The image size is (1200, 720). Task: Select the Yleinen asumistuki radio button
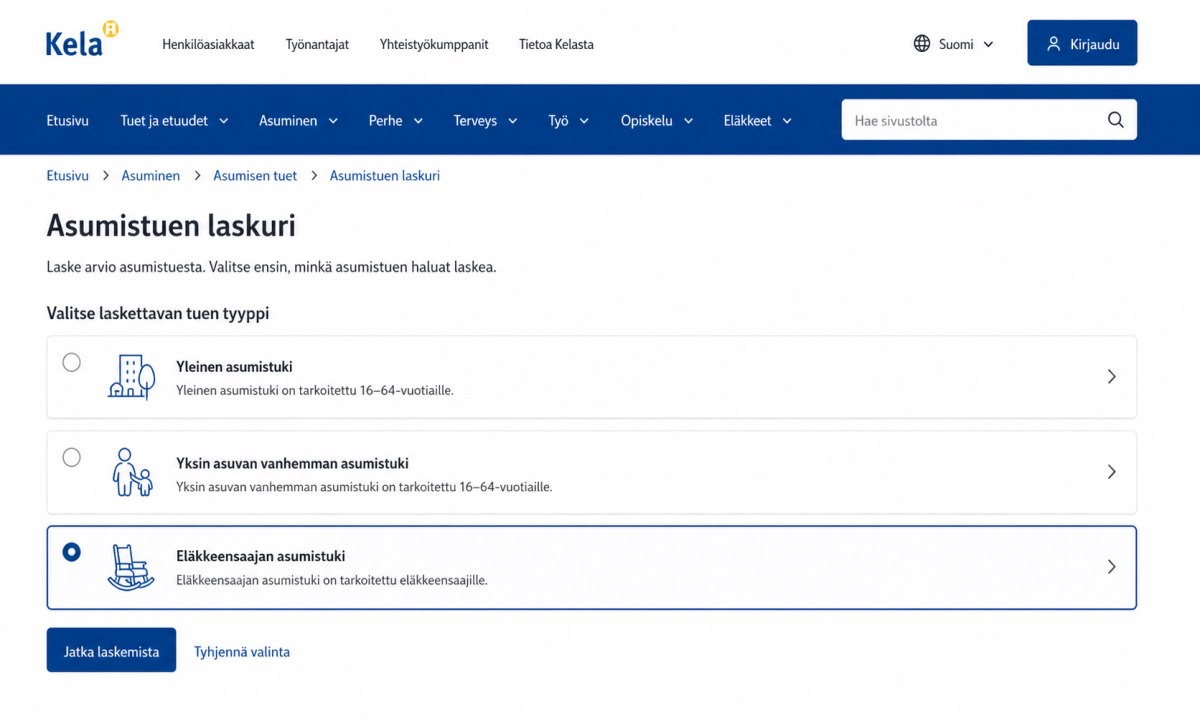coord(72,362)
